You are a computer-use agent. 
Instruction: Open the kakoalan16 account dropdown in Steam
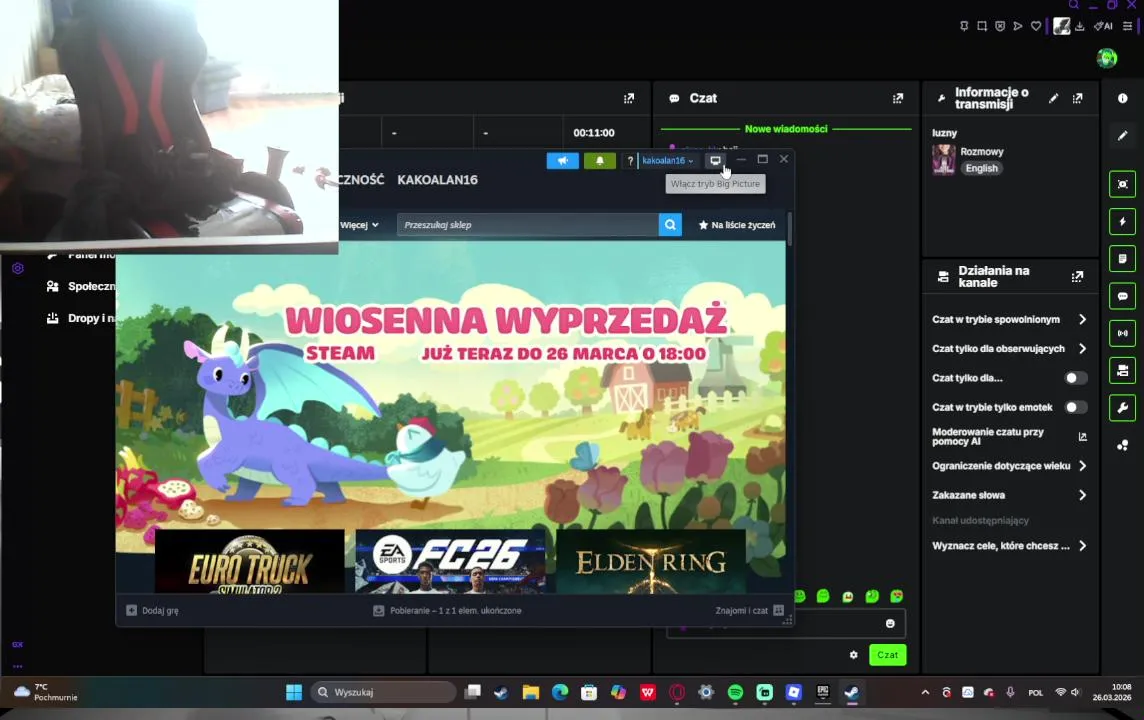668,160
